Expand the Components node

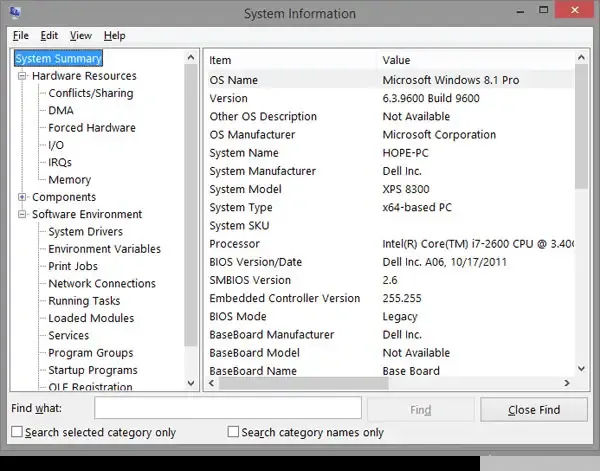22,197
